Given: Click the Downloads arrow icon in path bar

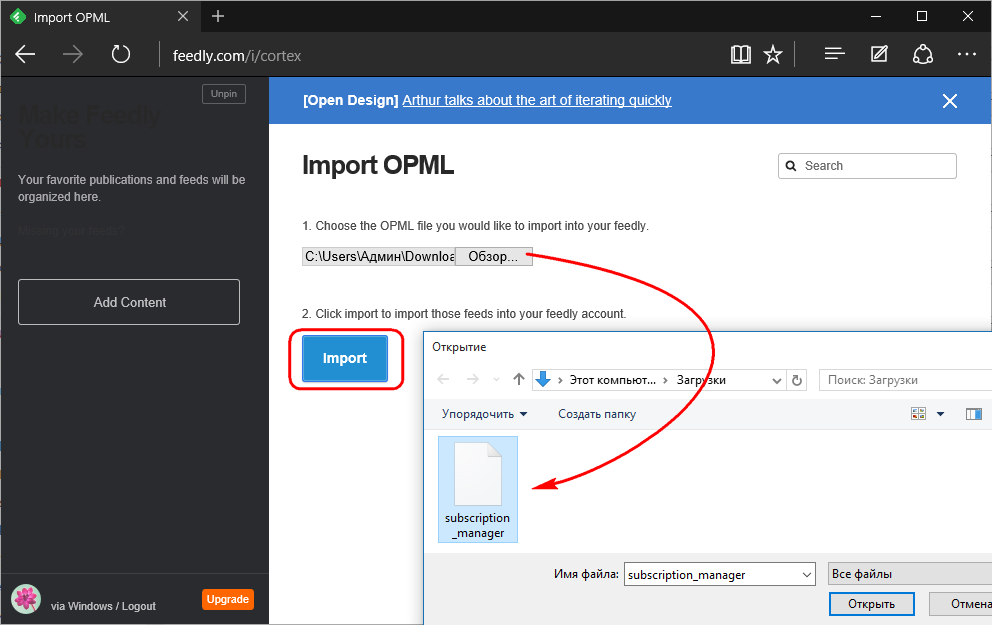Looking at the screenshot, I should pos(543,380).
